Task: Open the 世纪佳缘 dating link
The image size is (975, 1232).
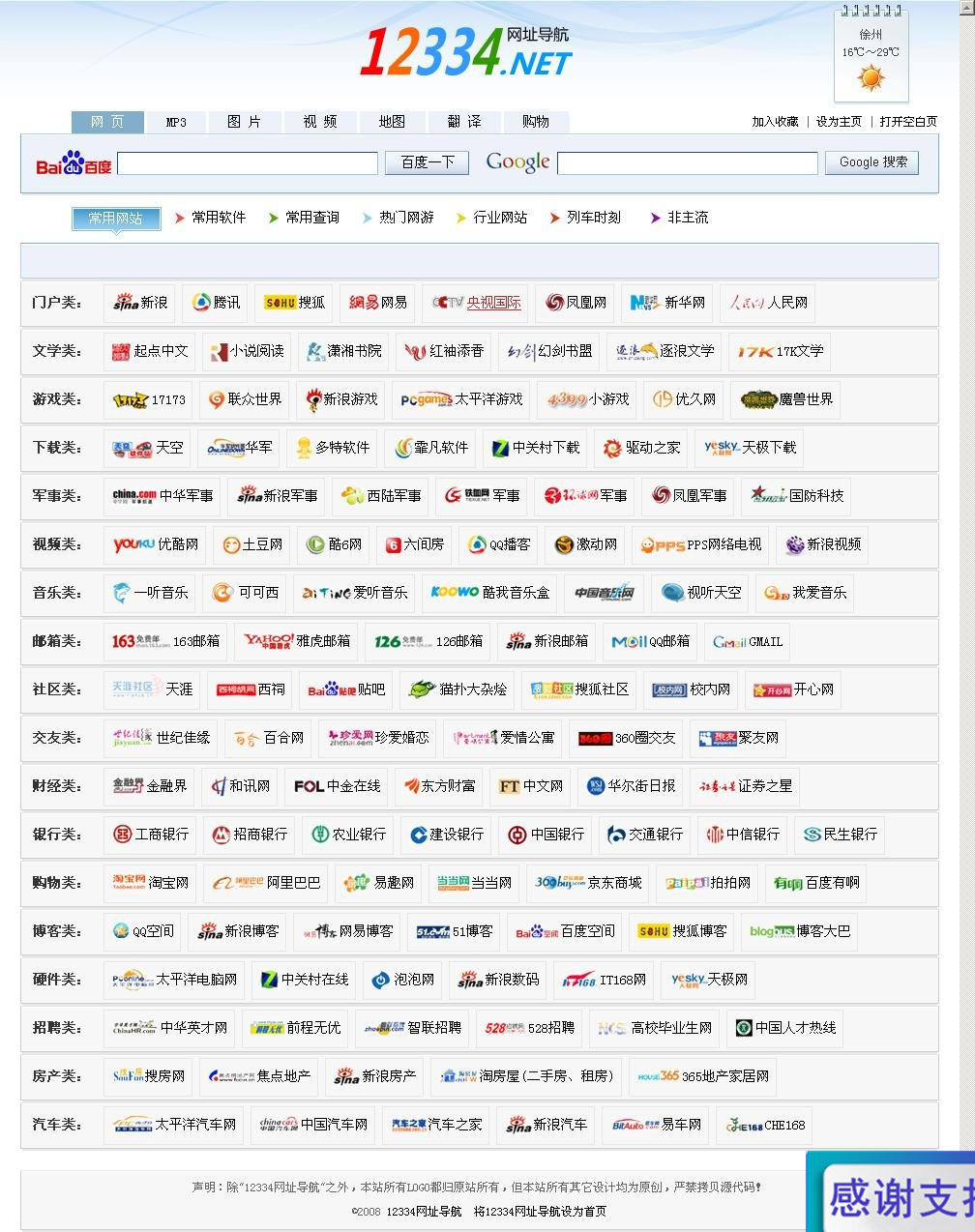Action: pyautogui.click(x=161, y=738)
